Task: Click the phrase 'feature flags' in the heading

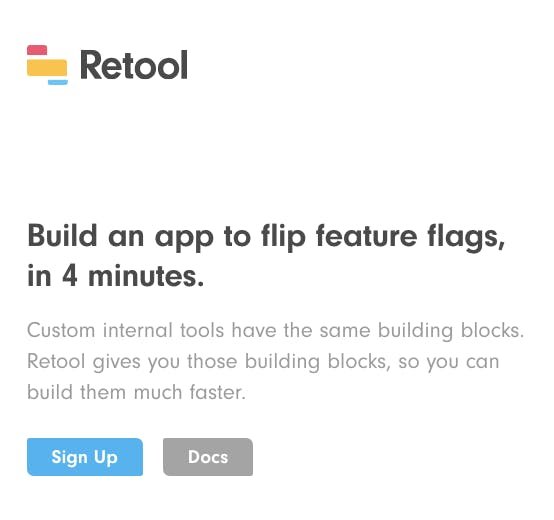Action: 410,237
